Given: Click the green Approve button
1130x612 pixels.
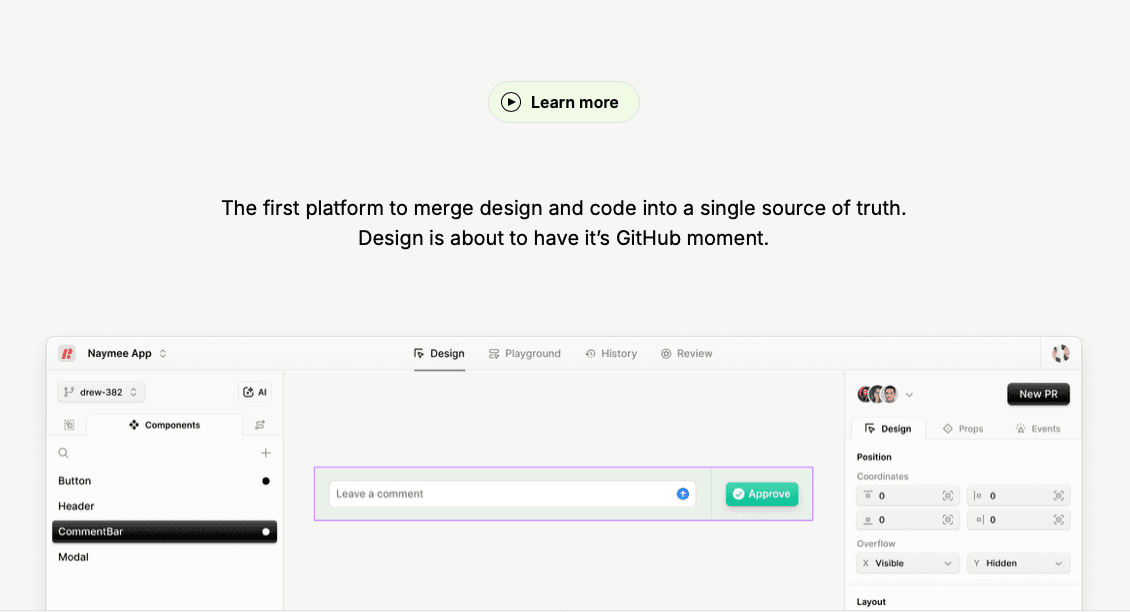Looking at the screenshot, I should tap(762, 494).
